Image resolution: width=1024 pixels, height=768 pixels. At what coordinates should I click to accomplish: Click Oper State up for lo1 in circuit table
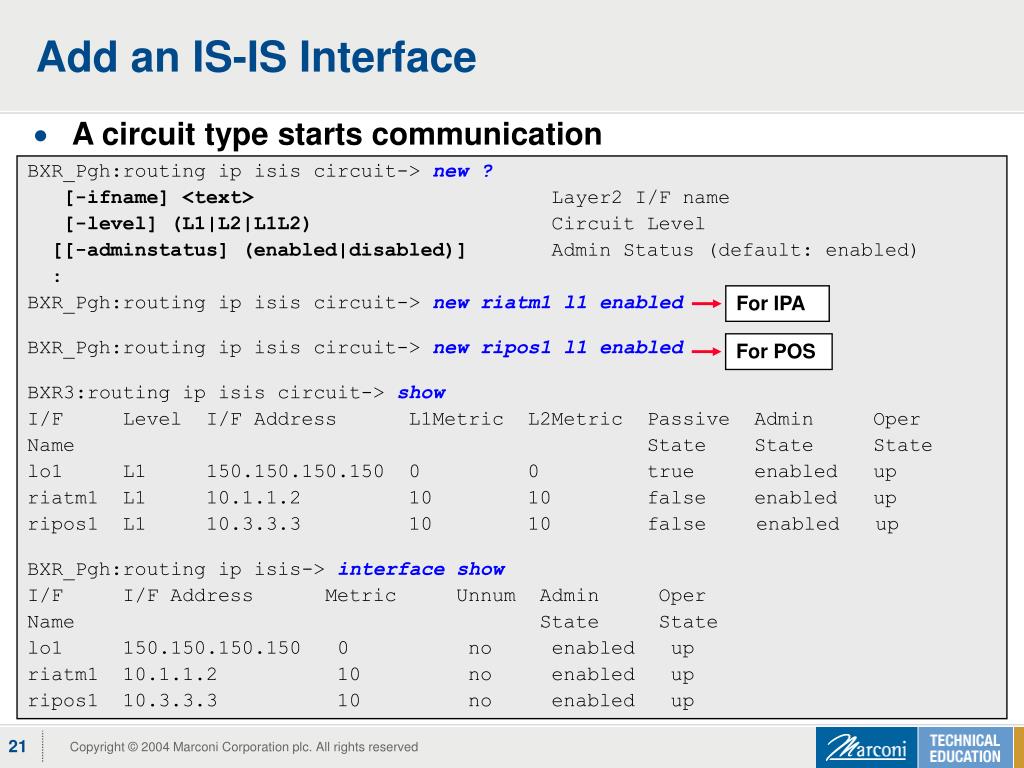click(885, 472)
